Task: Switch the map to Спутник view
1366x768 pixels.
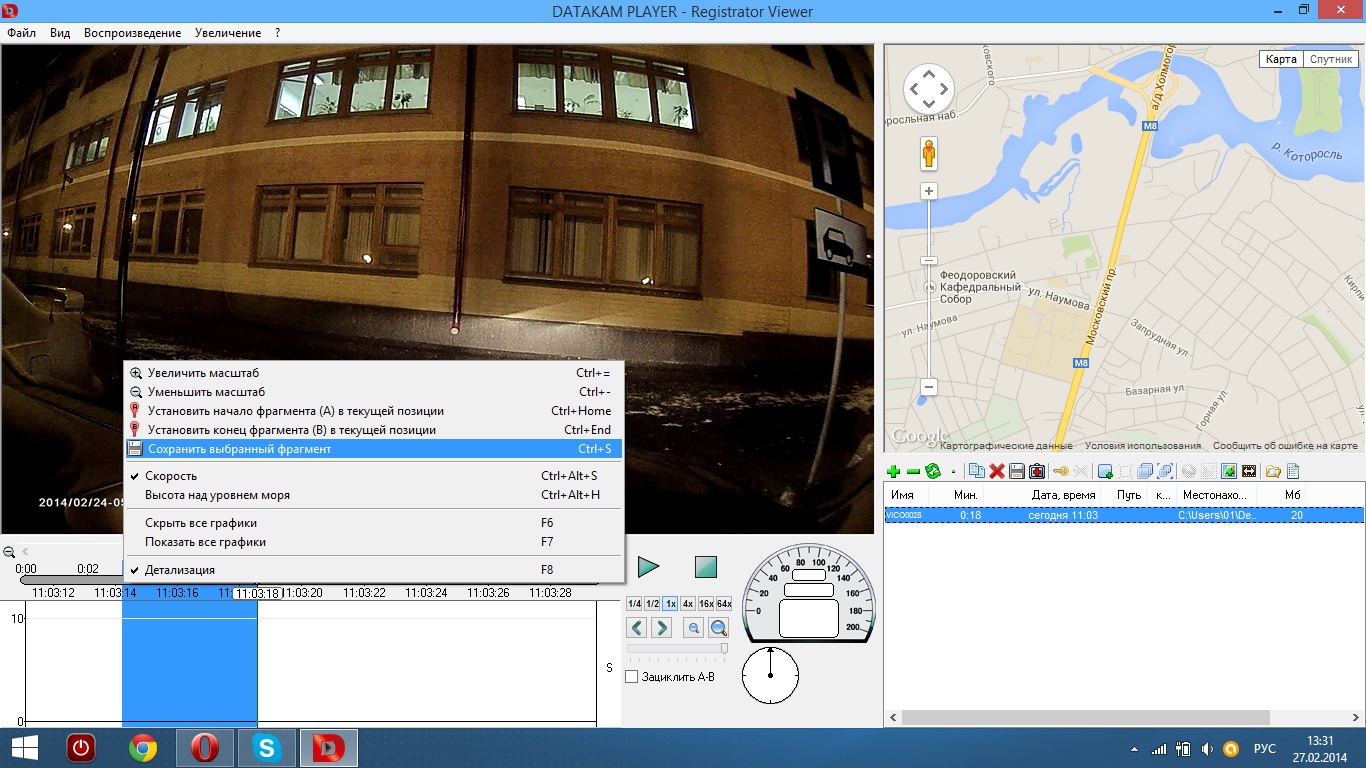Action: point(1331,59)
